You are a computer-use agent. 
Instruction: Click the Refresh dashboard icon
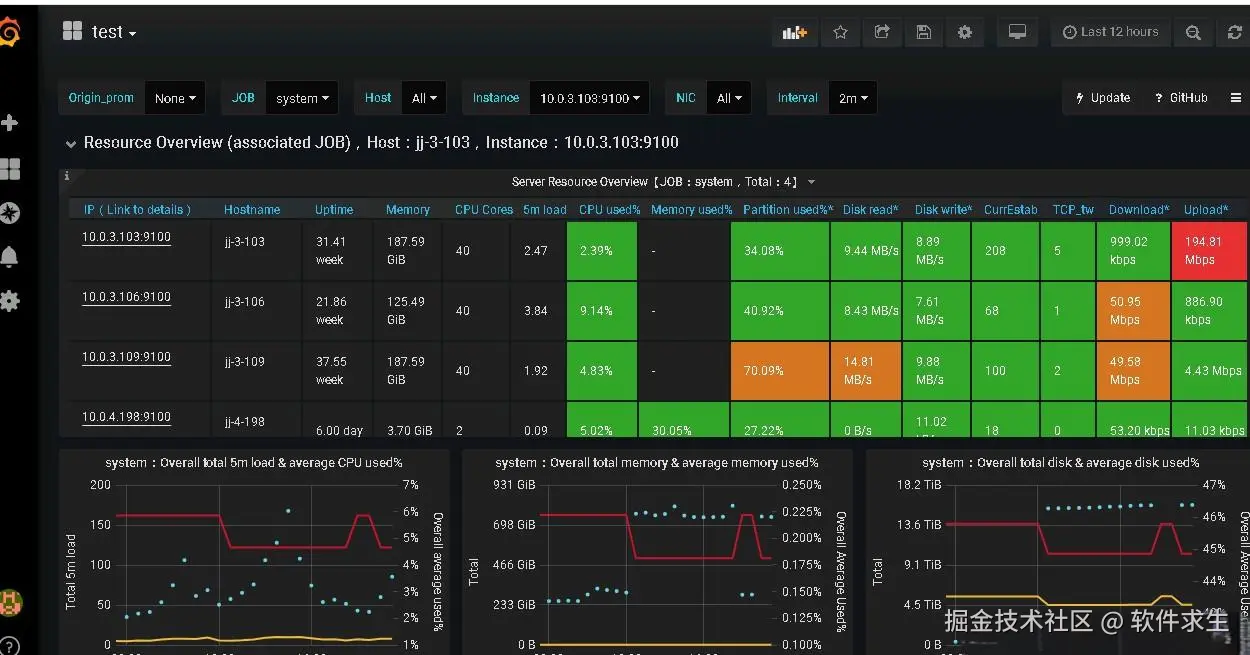(x=1235, y=33)
